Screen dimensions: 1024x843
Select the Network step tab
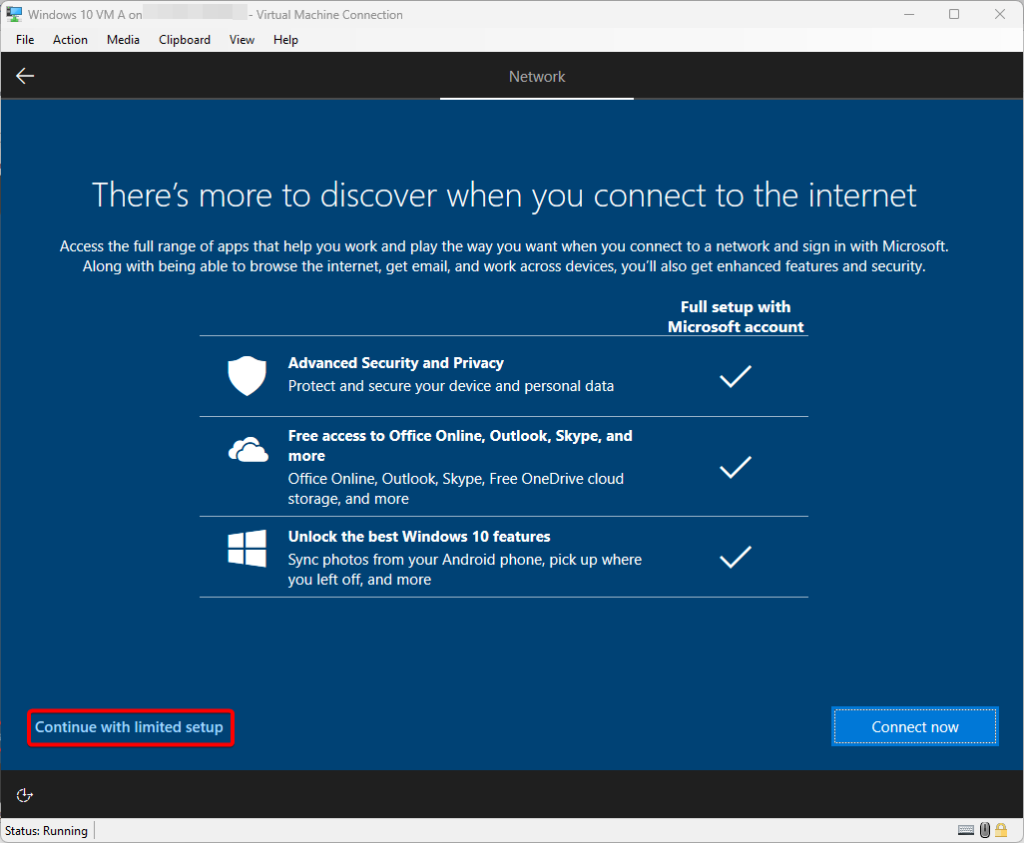click(537, 77)
